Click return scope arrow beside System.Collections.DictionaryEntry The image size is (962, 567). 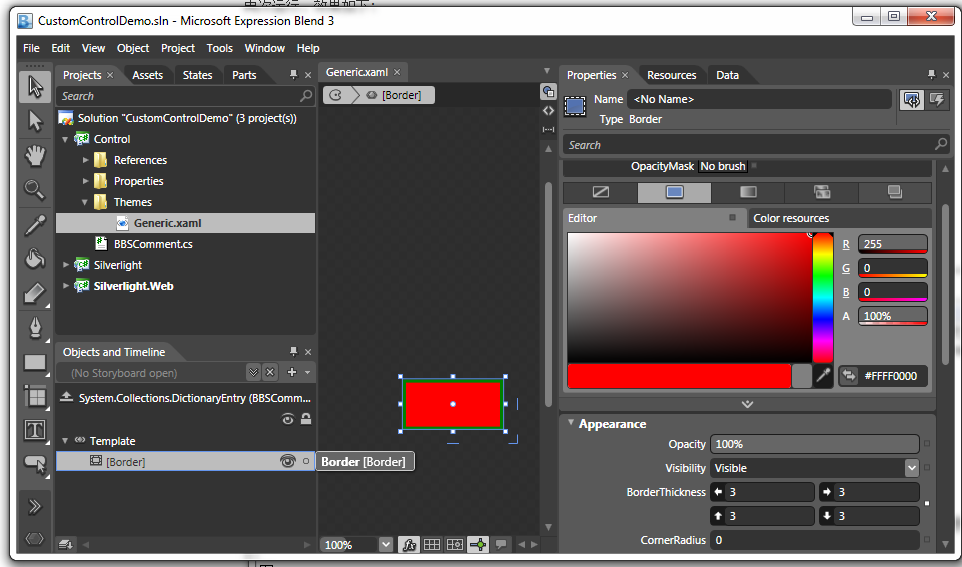click(66, 398)
